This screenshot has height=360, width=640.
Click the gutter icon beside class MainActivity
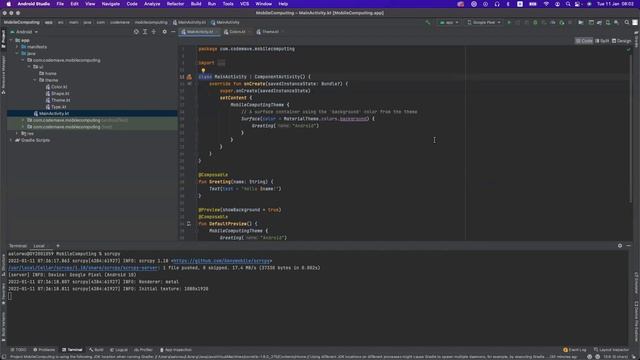click(x=189, y=77)
